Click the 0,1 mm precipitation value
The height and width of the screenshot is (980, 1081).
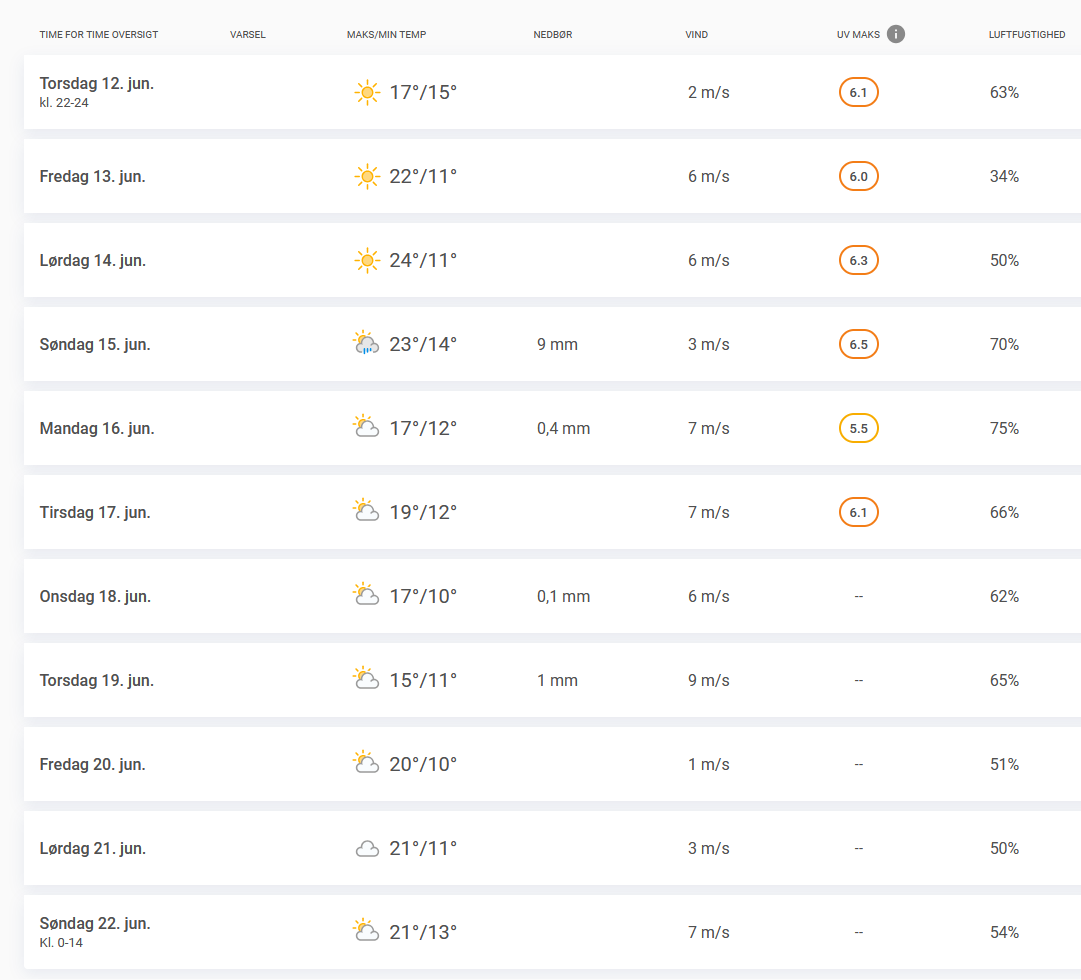pos(563,597)
